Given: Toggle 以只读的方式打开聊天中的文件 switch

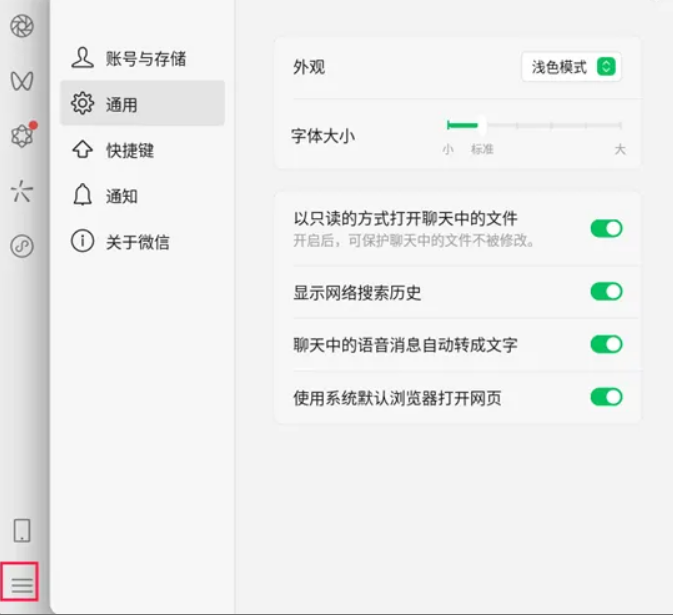Looking at the screenshot, I should [x=606, y=229].
